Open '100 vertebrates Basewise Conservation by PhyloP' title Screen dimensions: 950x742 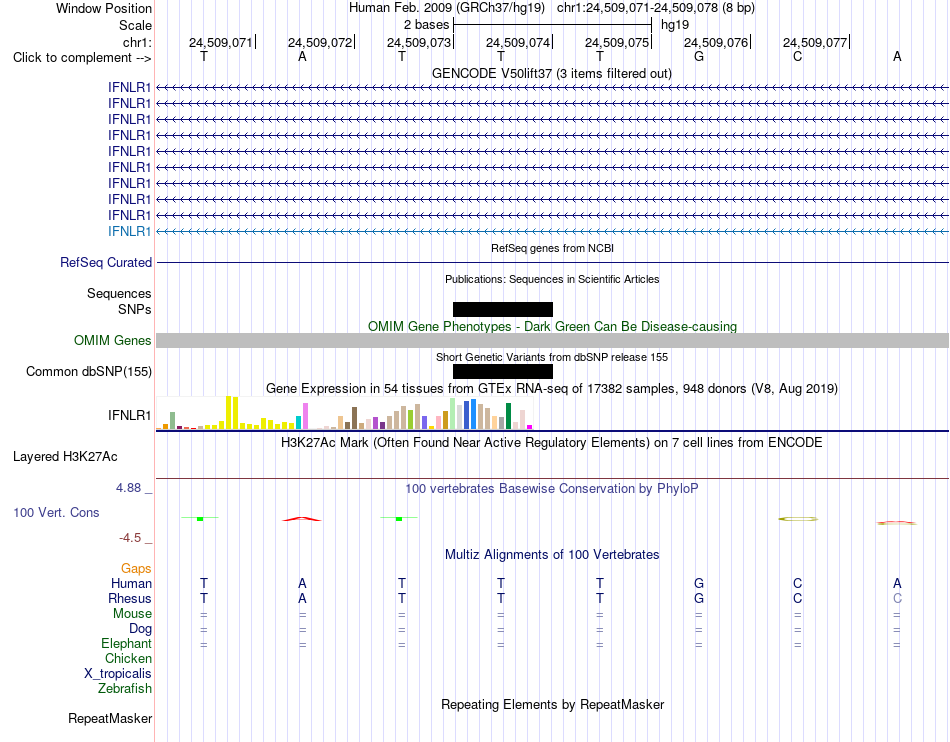[x=552, y=488]
